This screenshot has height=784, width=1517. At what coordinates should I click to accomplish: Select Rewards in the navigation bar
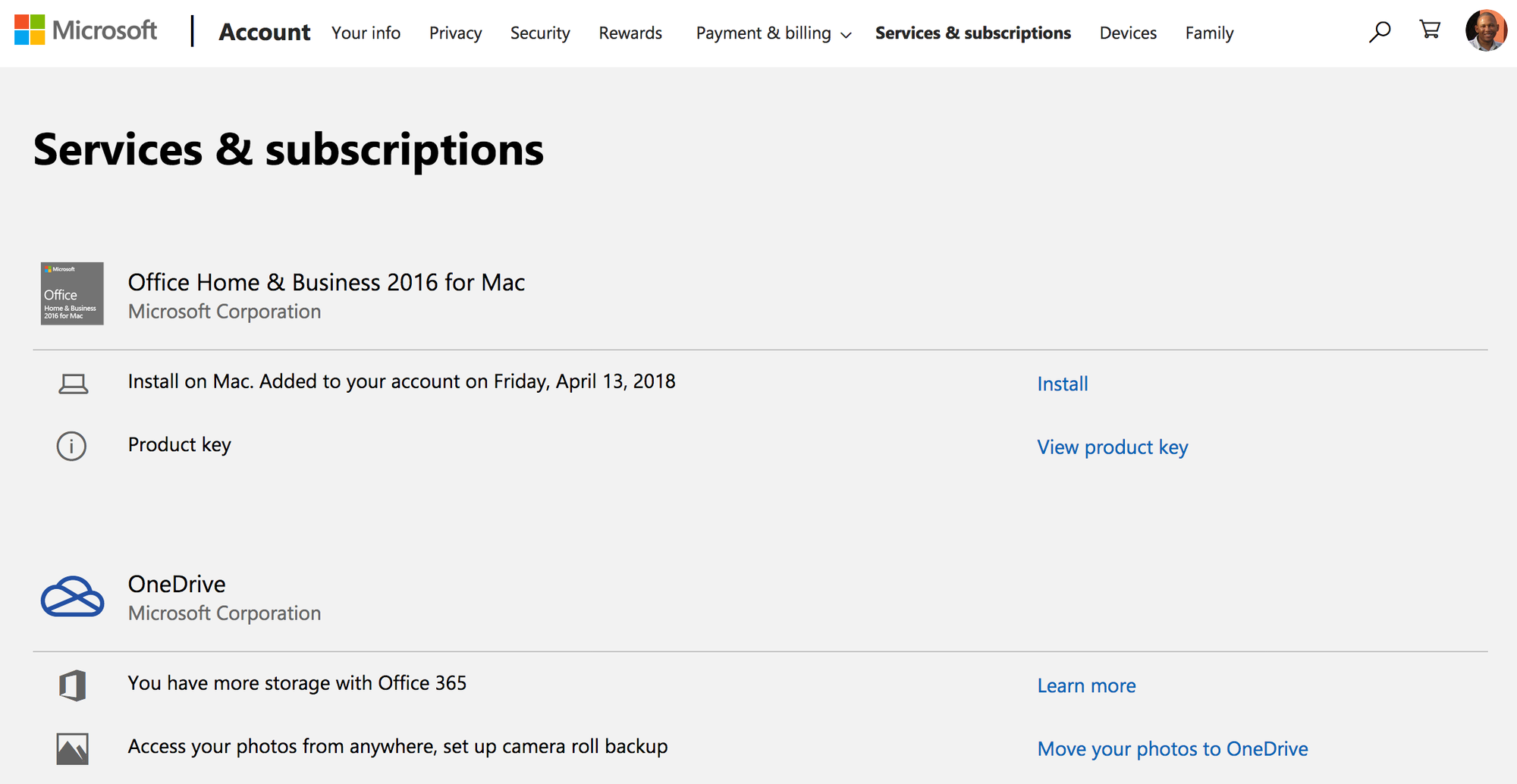[x=630, y=33]
